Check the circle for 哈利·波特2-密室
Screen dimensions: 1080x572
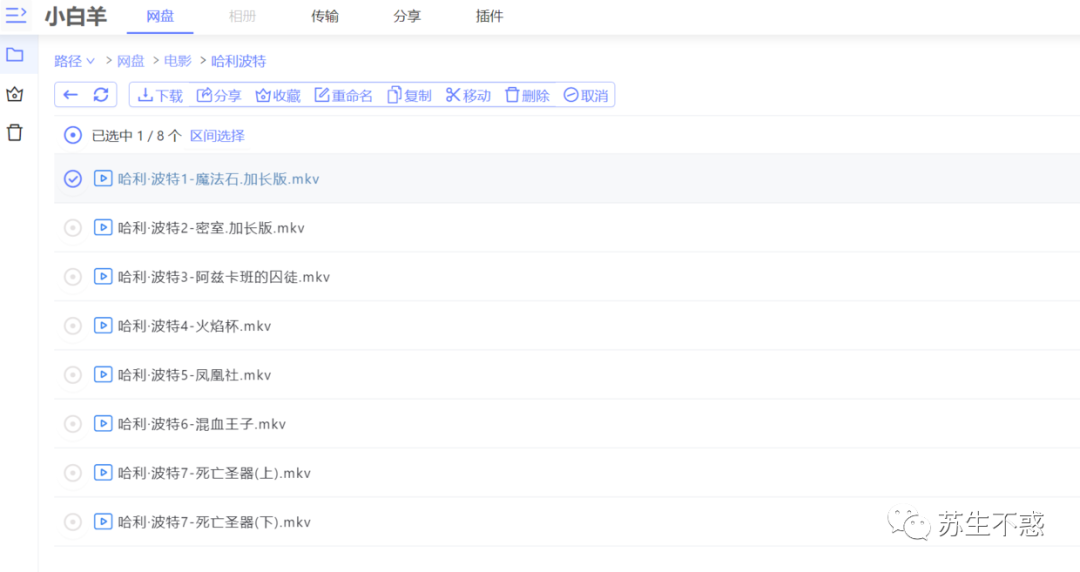(x=72, y=227)
